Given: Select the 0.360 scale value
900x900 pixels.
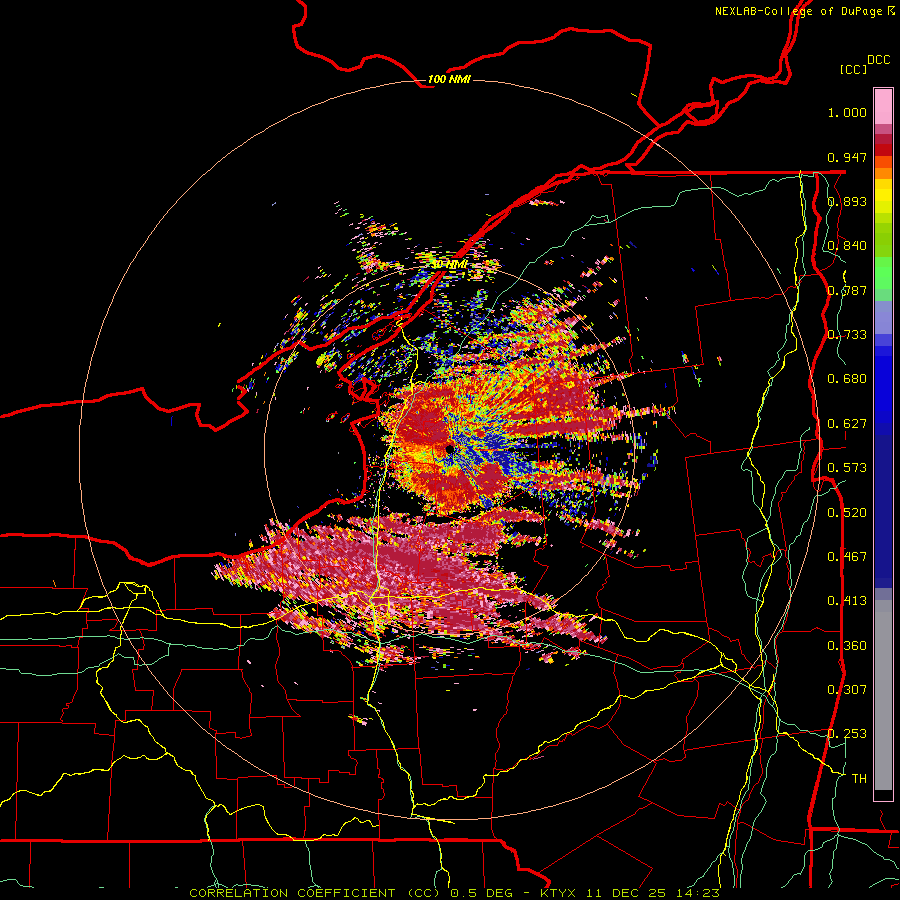Looking at the screenshot, I should (x=847, y=646).
